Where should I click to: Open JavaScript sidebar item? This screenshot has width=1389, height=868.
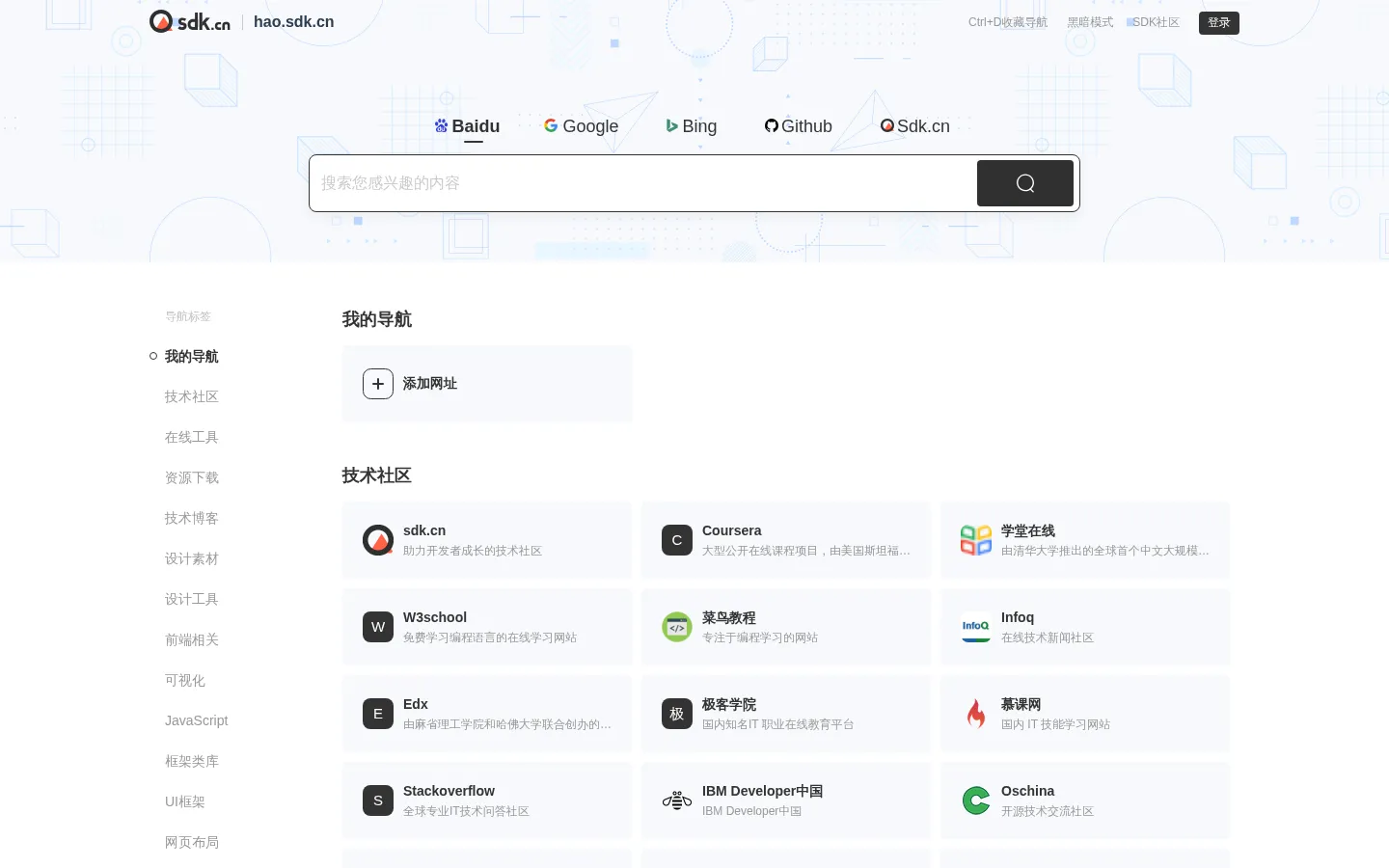(x=197, y=721)
